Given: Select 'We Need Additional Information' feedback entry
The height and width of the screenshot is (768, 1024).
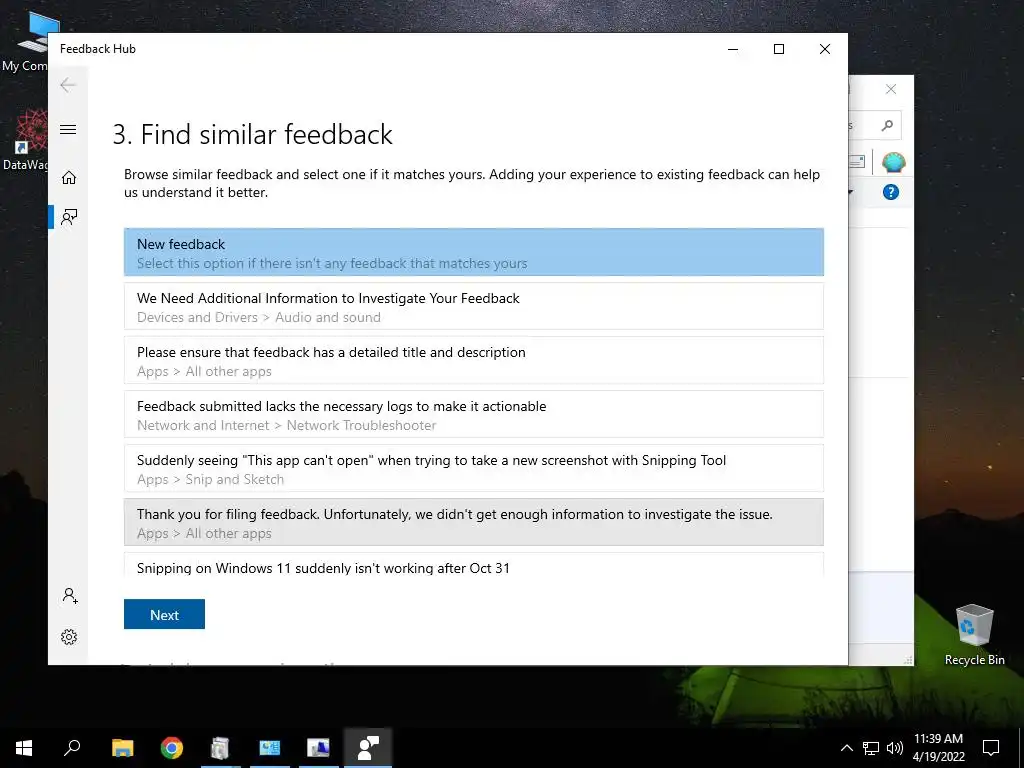Looking at the screenshot, I should click(473, 306).
